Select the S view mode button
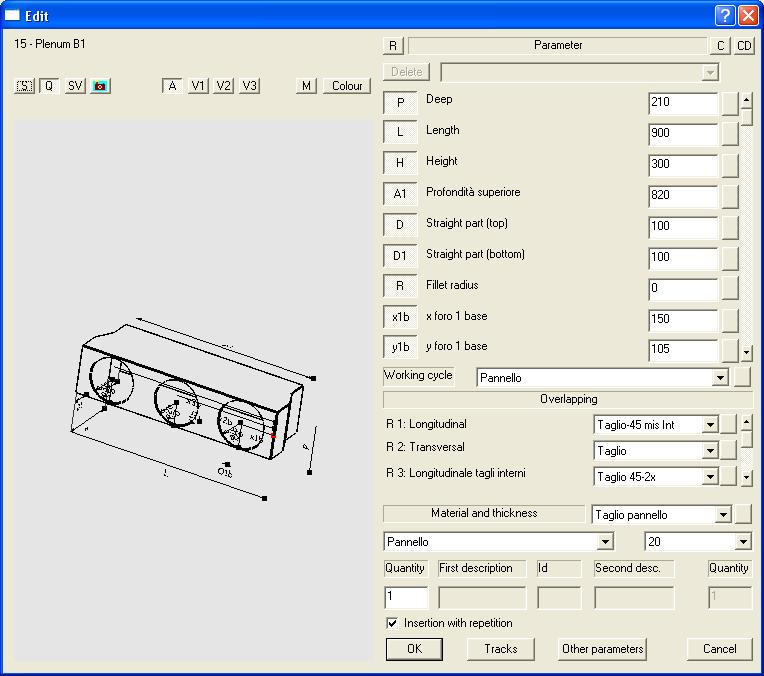This screenshot has height=676, width=764. point(25,86)
